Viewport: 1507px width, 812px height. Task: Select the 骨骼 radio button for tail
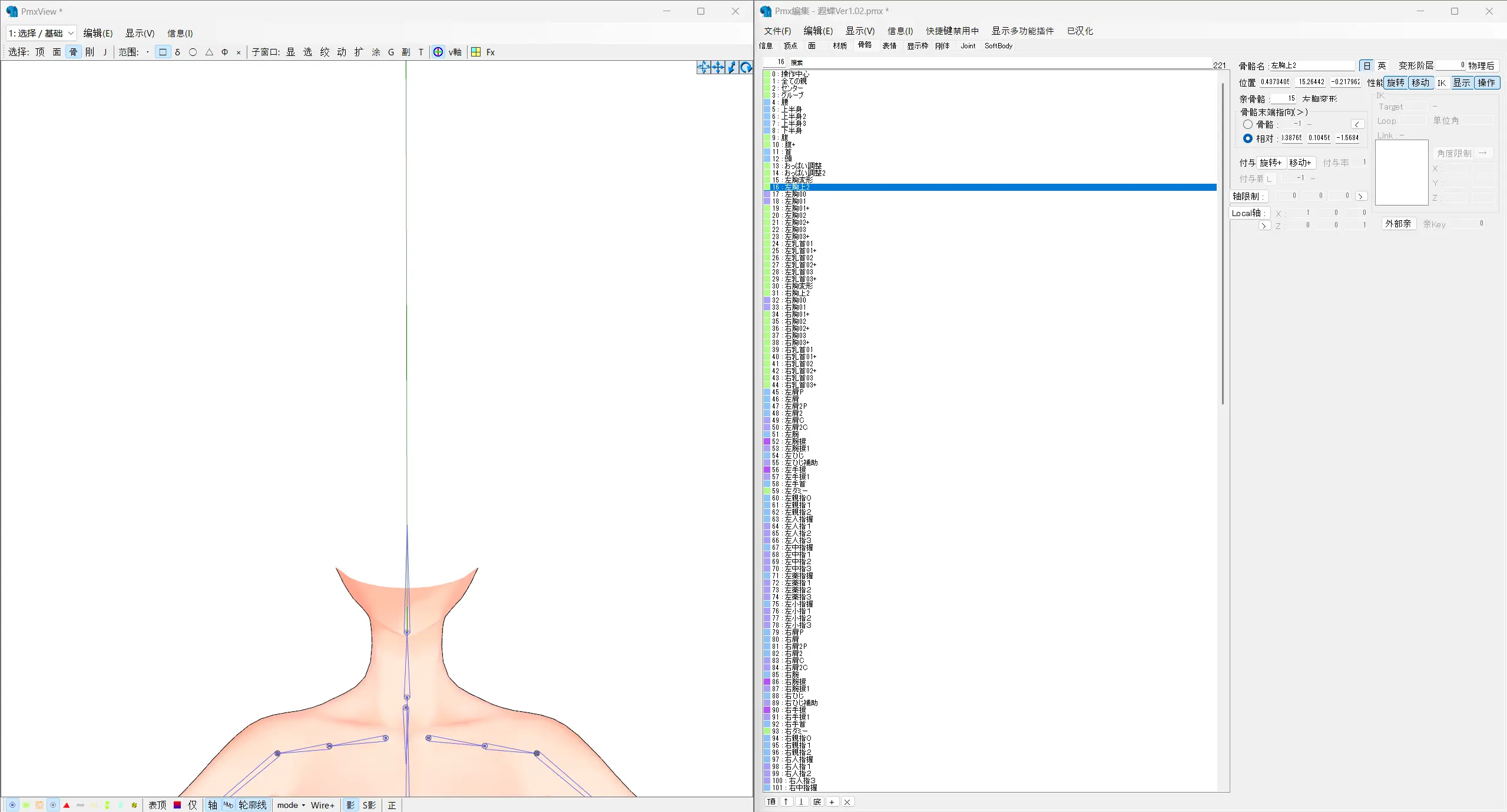(x=1247, y=124)
